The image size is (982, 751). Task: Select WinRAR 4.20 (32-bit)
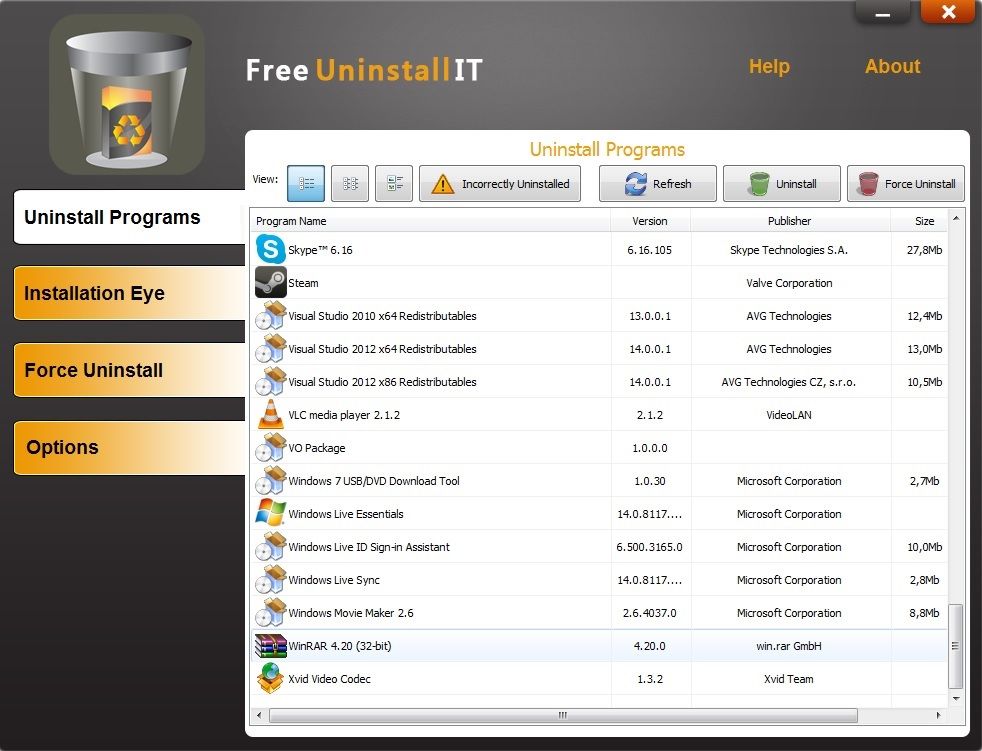click(x=339, y=646)
